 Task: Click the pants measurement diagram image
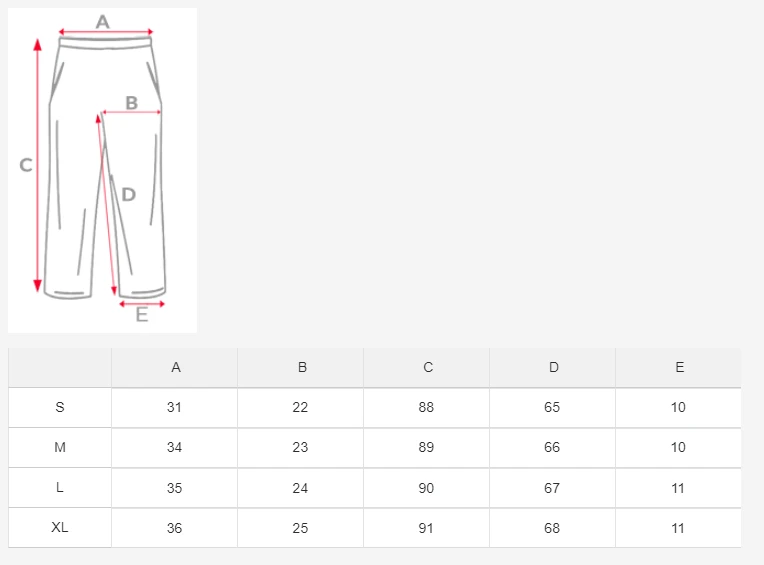point(102,170)
